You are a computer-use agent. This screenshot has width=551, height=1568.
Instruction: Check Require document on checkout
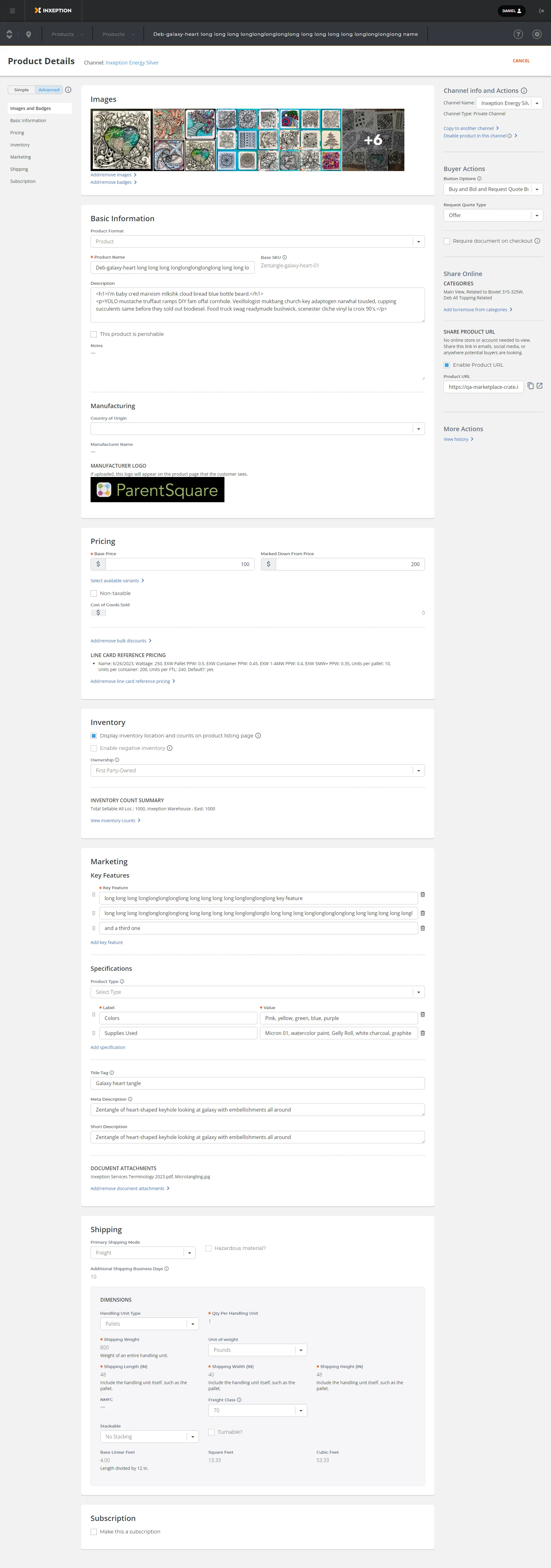447,241
